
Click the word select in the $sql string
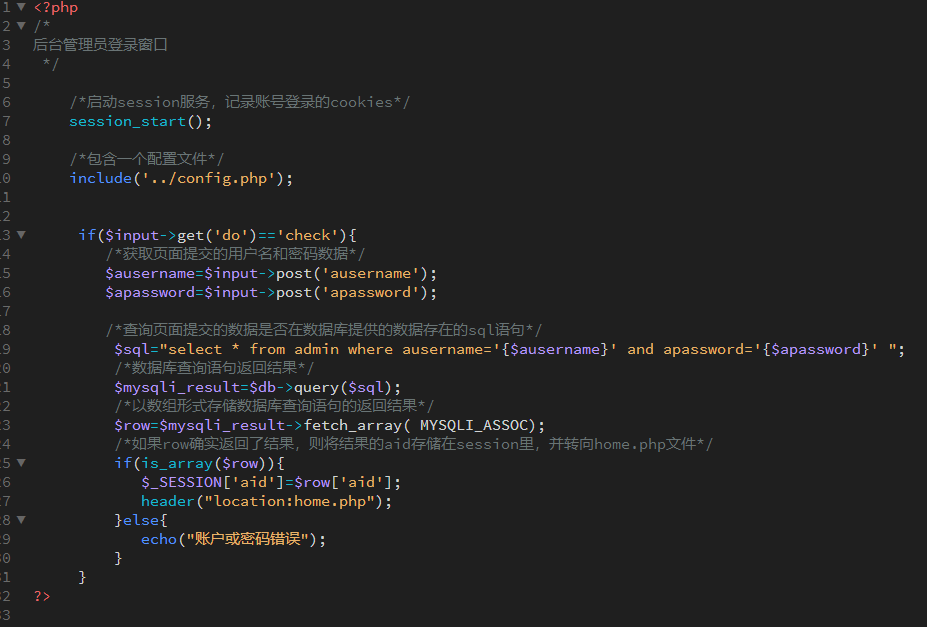tap(195, 349)
